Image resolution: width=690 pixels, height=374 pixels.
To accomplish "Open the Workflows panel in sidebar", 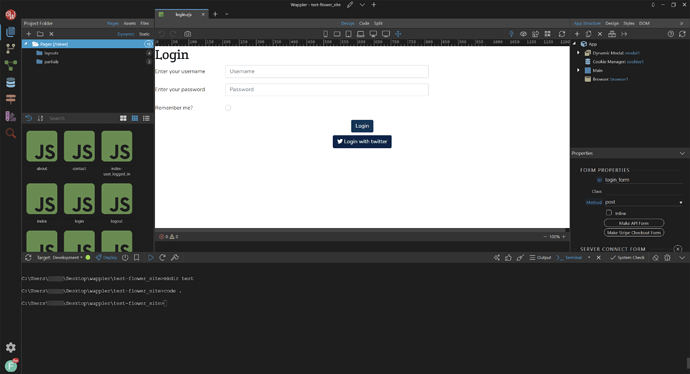I will [x=11, y=65].
